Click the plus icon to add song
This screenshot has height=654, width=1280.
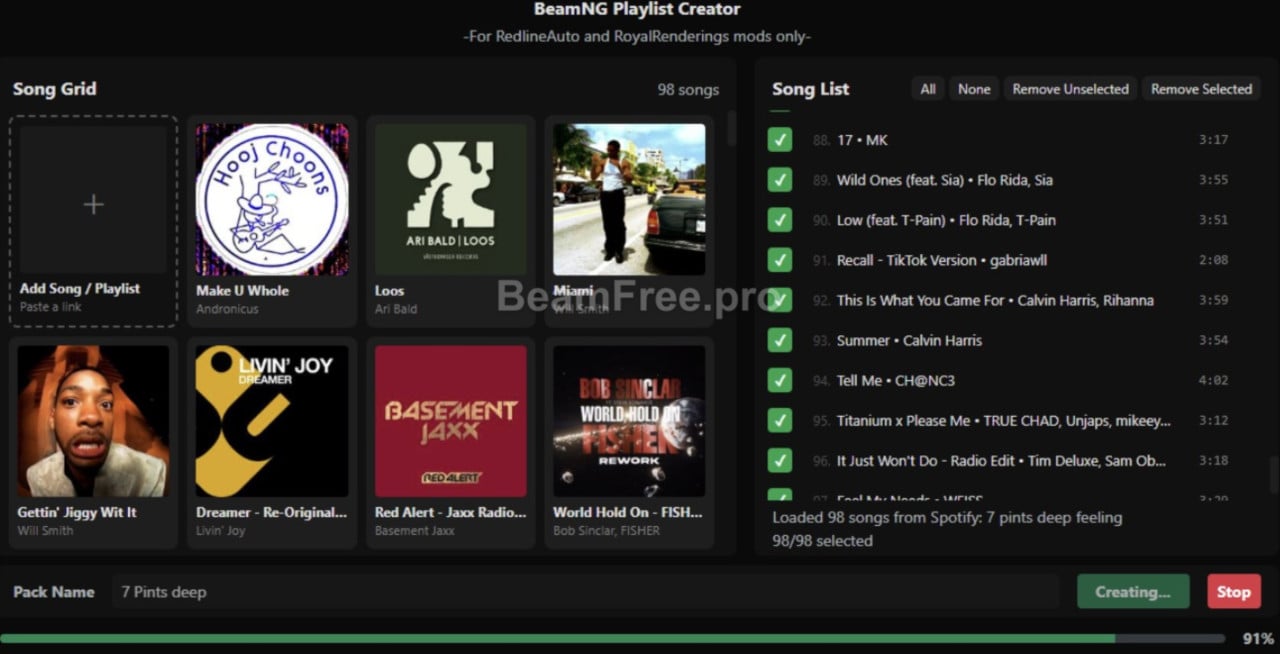pos(93,204)
